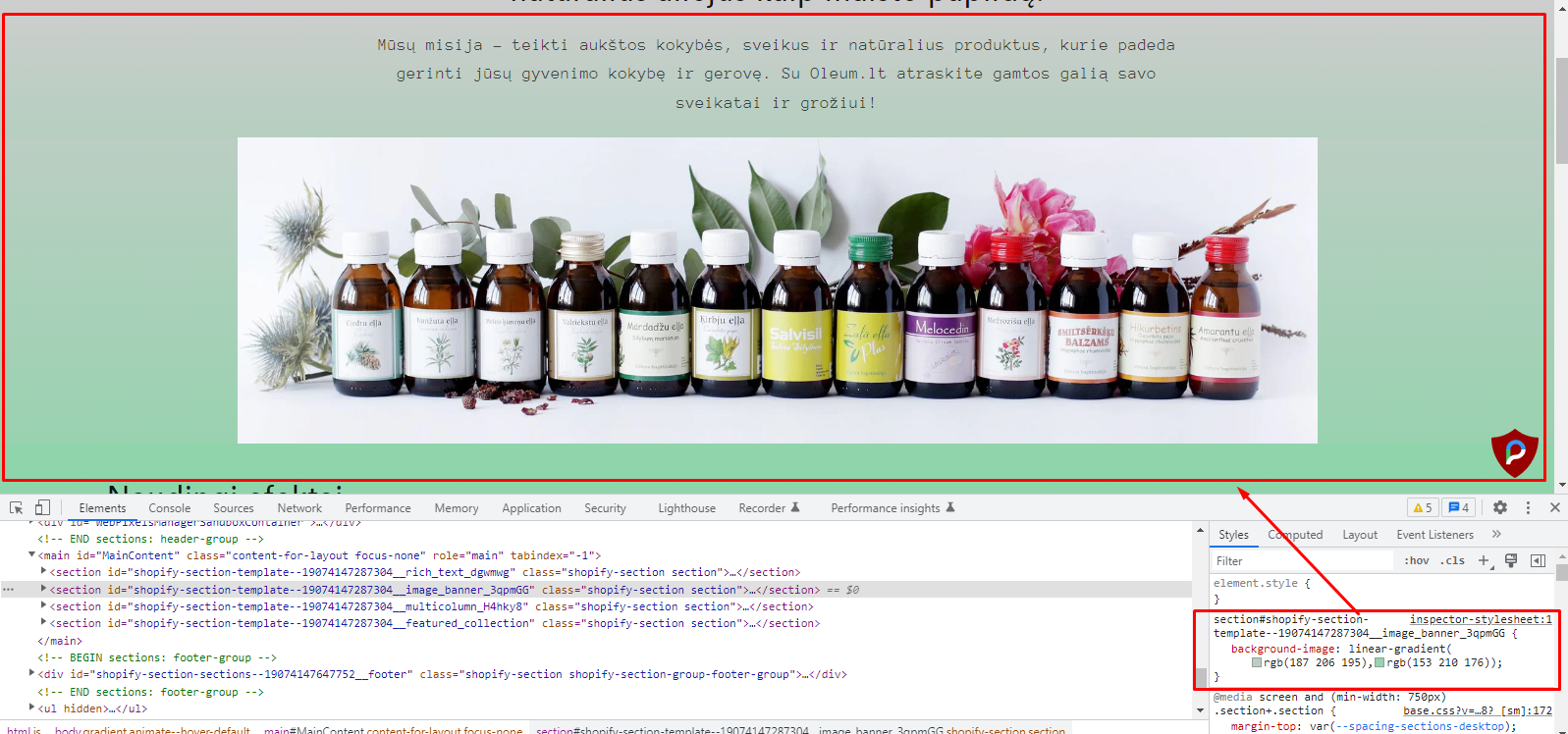Click the page's vertical scrollbar thumb
Viewport: 1568px width, 734px height.
[1561, 110]
